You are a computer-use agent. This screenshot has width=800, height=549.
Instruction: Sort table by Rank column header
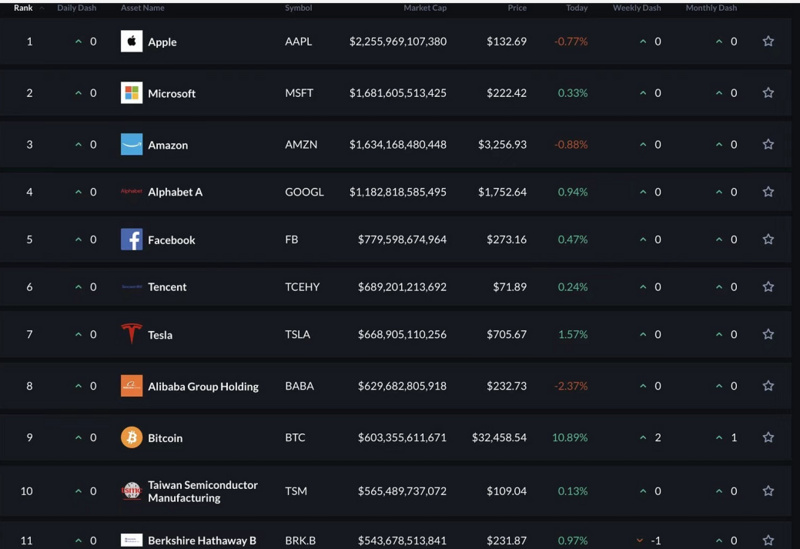(x=23, y=8)
